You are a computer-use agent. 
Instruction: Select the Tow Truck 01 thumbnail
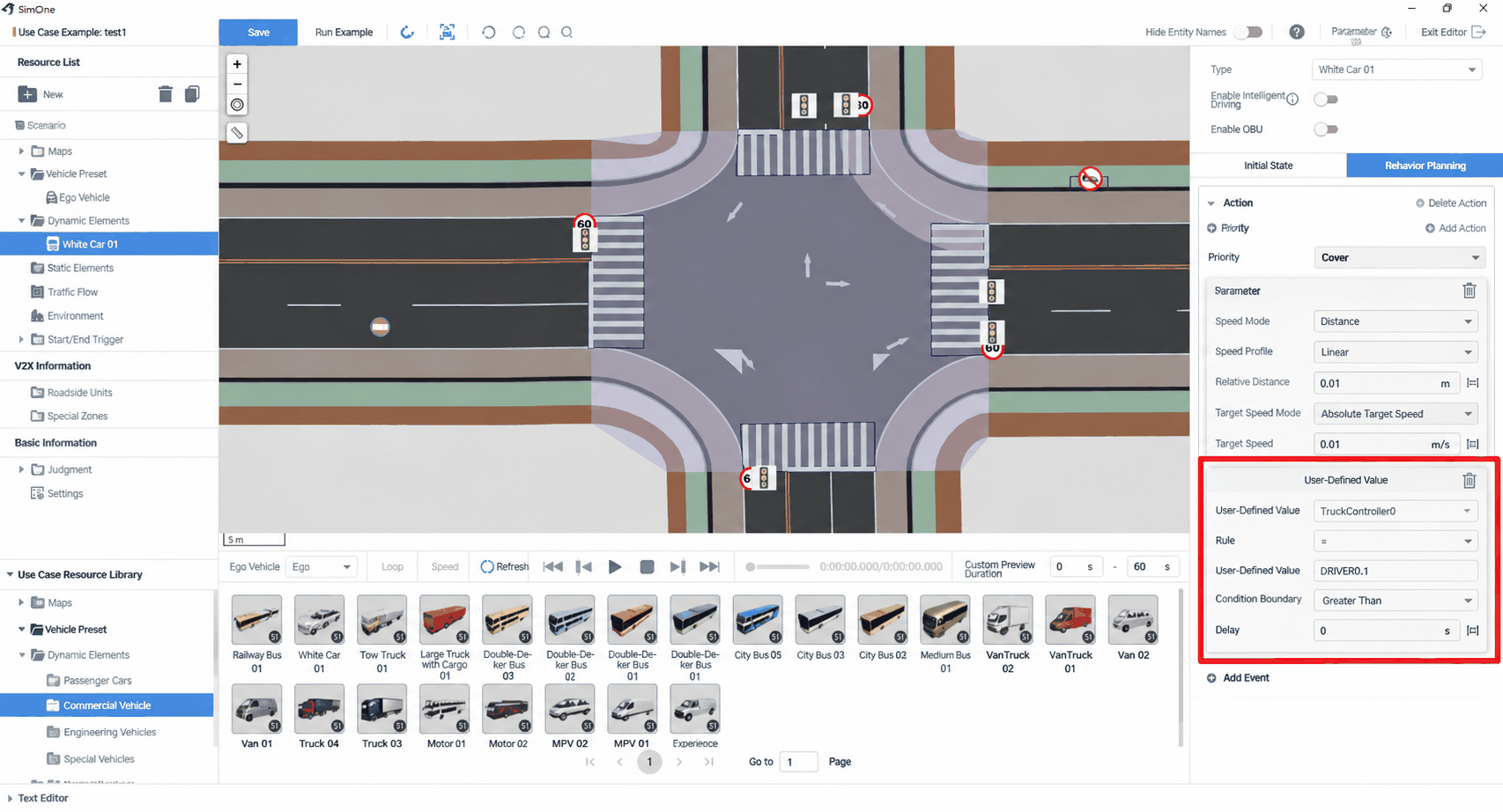point(381,619)
